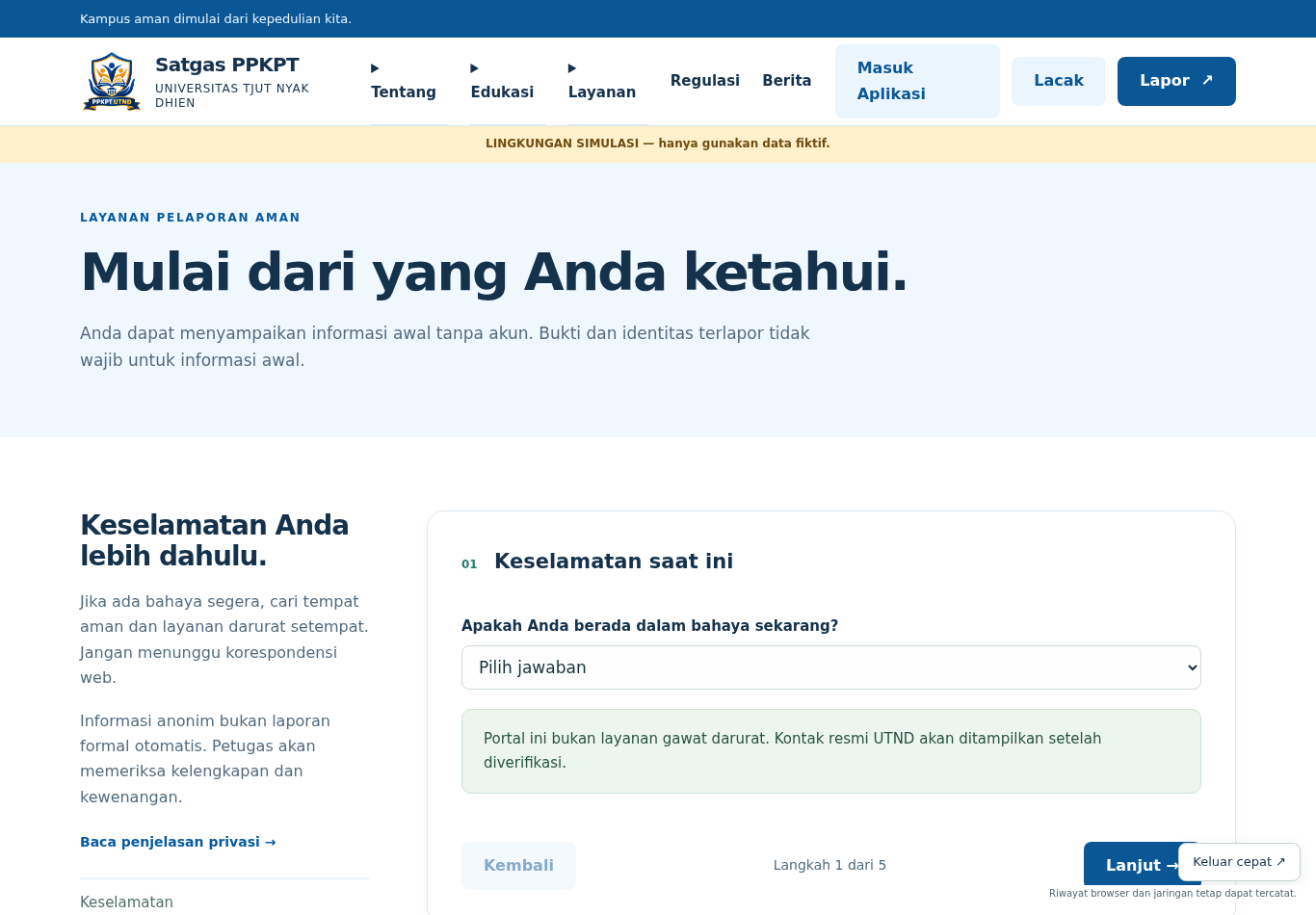Click the Kembali button
Image resolution: width=1316 pixels, height=915 pixels.
point(518,865)
